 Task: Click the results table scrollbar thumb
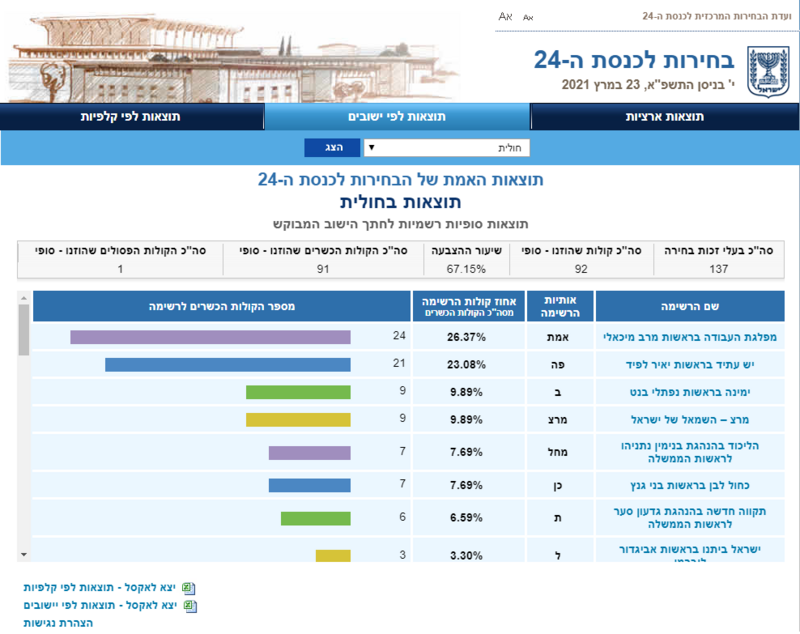(23, 330)
